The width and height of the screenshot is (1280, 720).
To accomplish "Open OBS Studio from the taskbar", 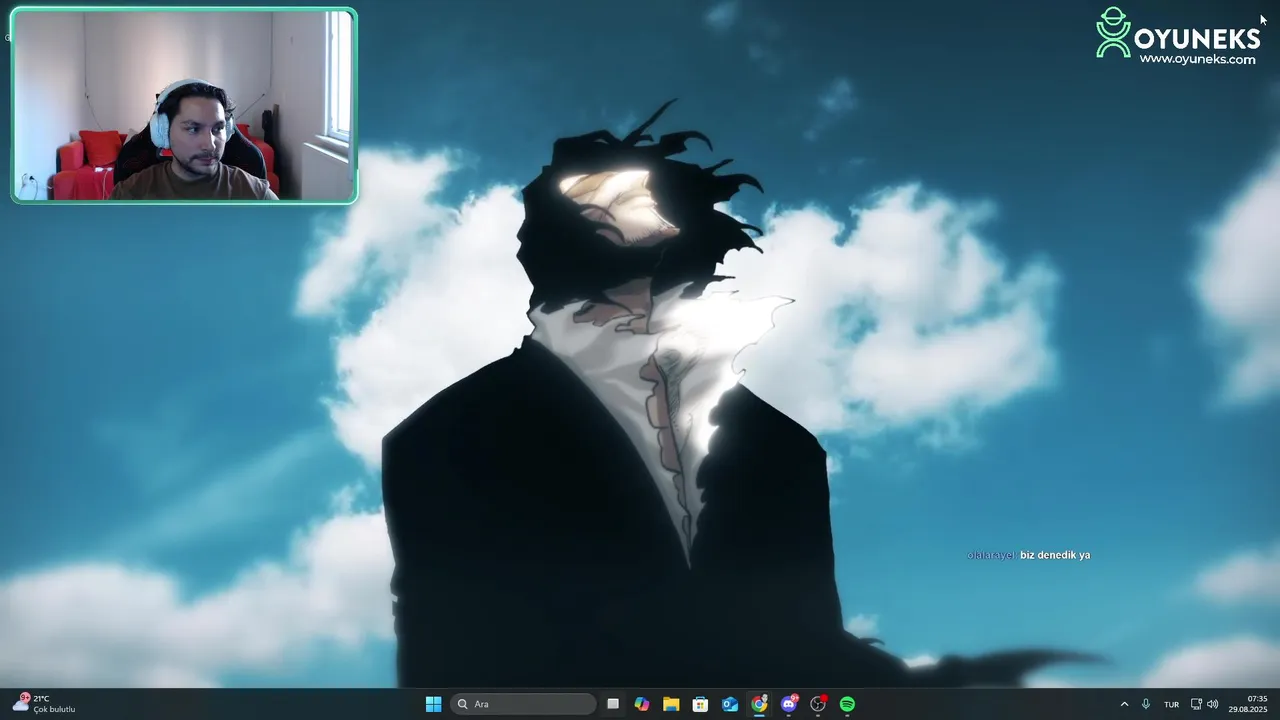I will click(818, 704).
